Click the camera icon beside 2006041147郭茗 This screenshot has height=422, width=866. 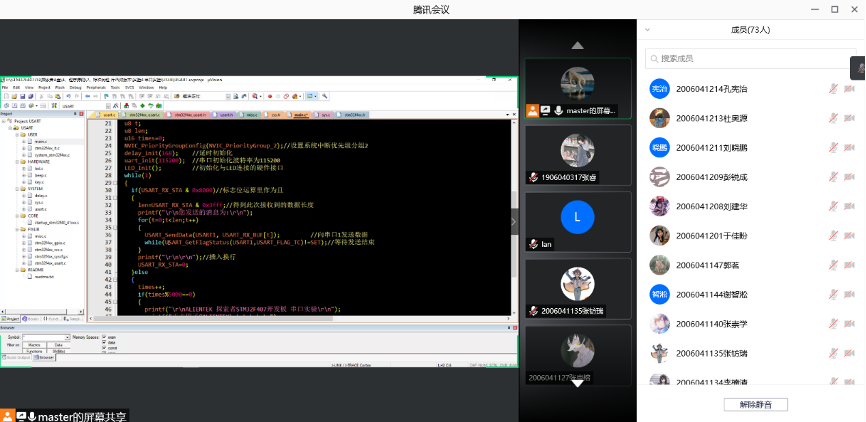(x=849, y=266)
